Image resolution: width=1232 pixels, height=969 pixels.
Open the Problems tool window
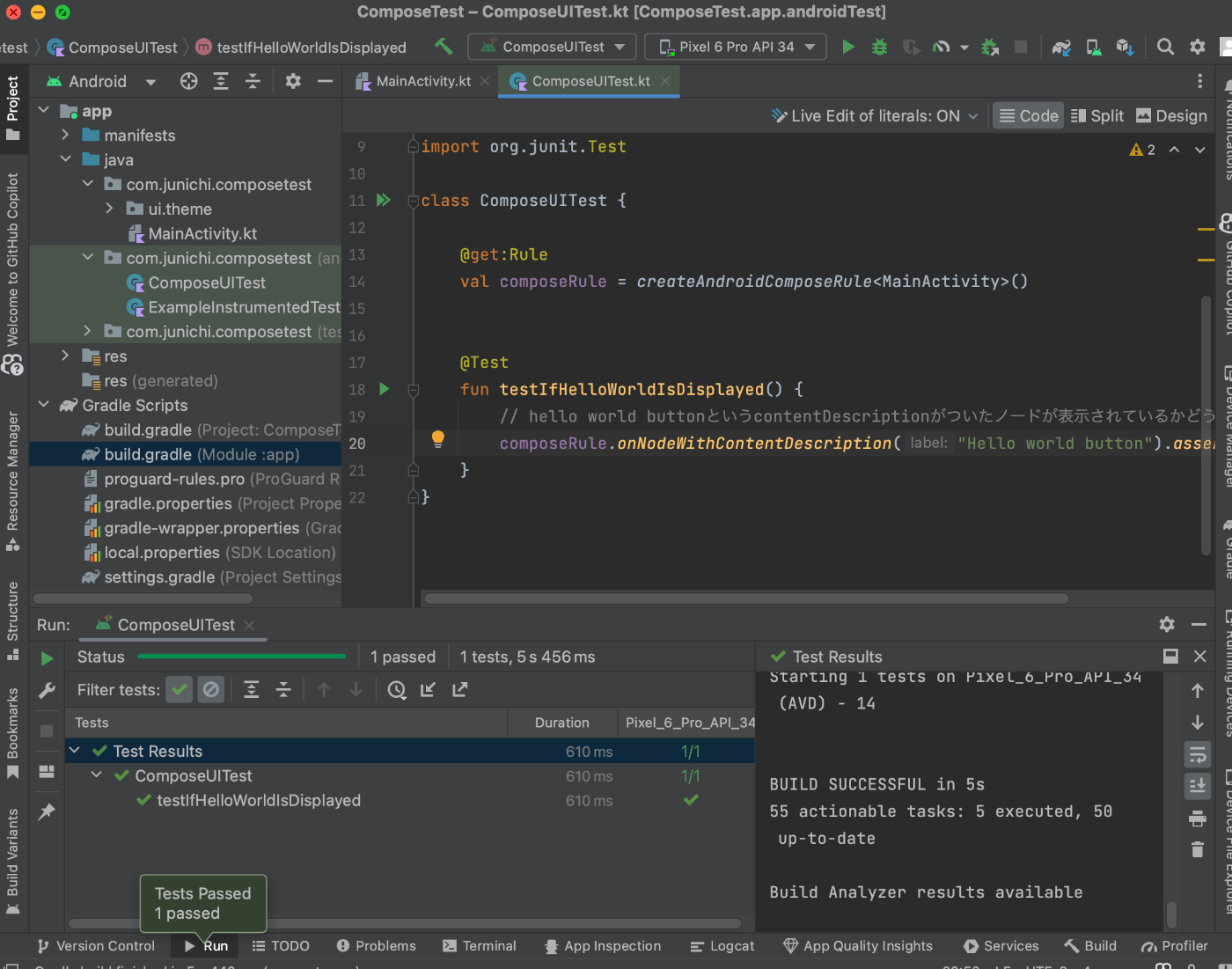(376, 945)
